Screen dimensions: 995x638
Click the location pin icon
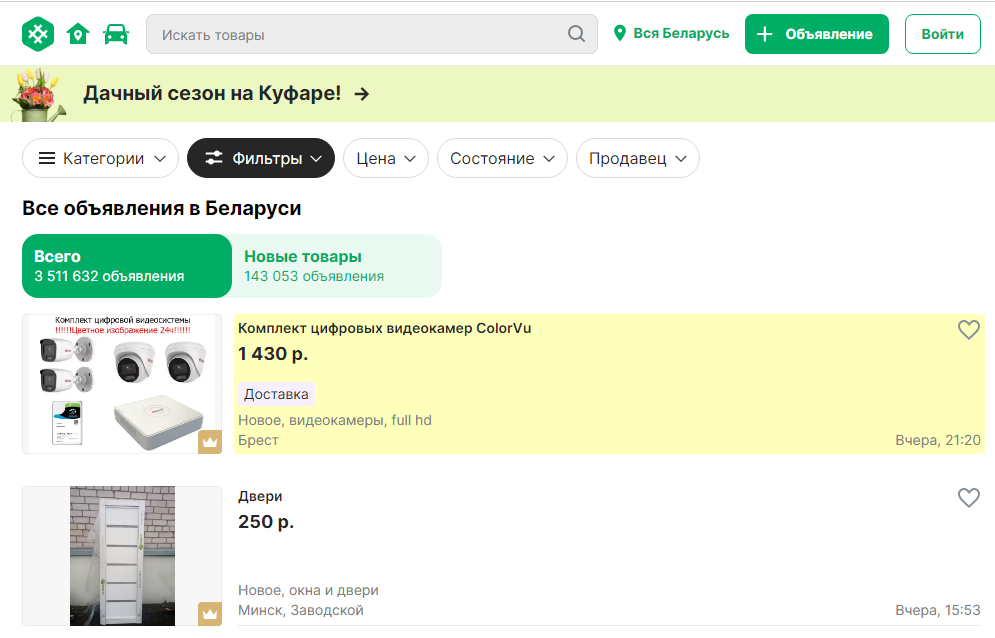coord(620,33)
